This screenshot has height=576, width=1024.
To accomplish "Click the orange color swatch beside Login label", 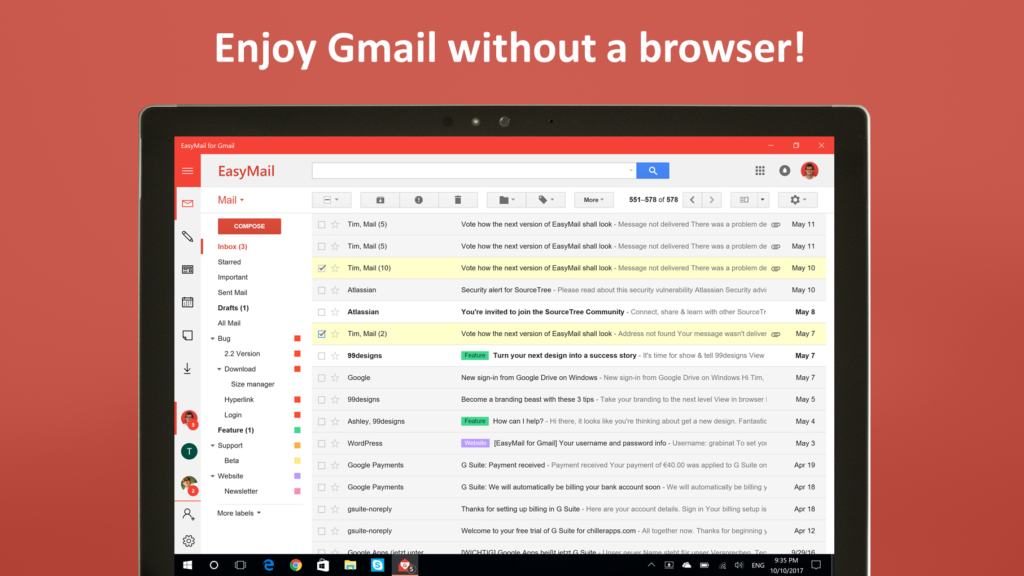I will [296, 414].
